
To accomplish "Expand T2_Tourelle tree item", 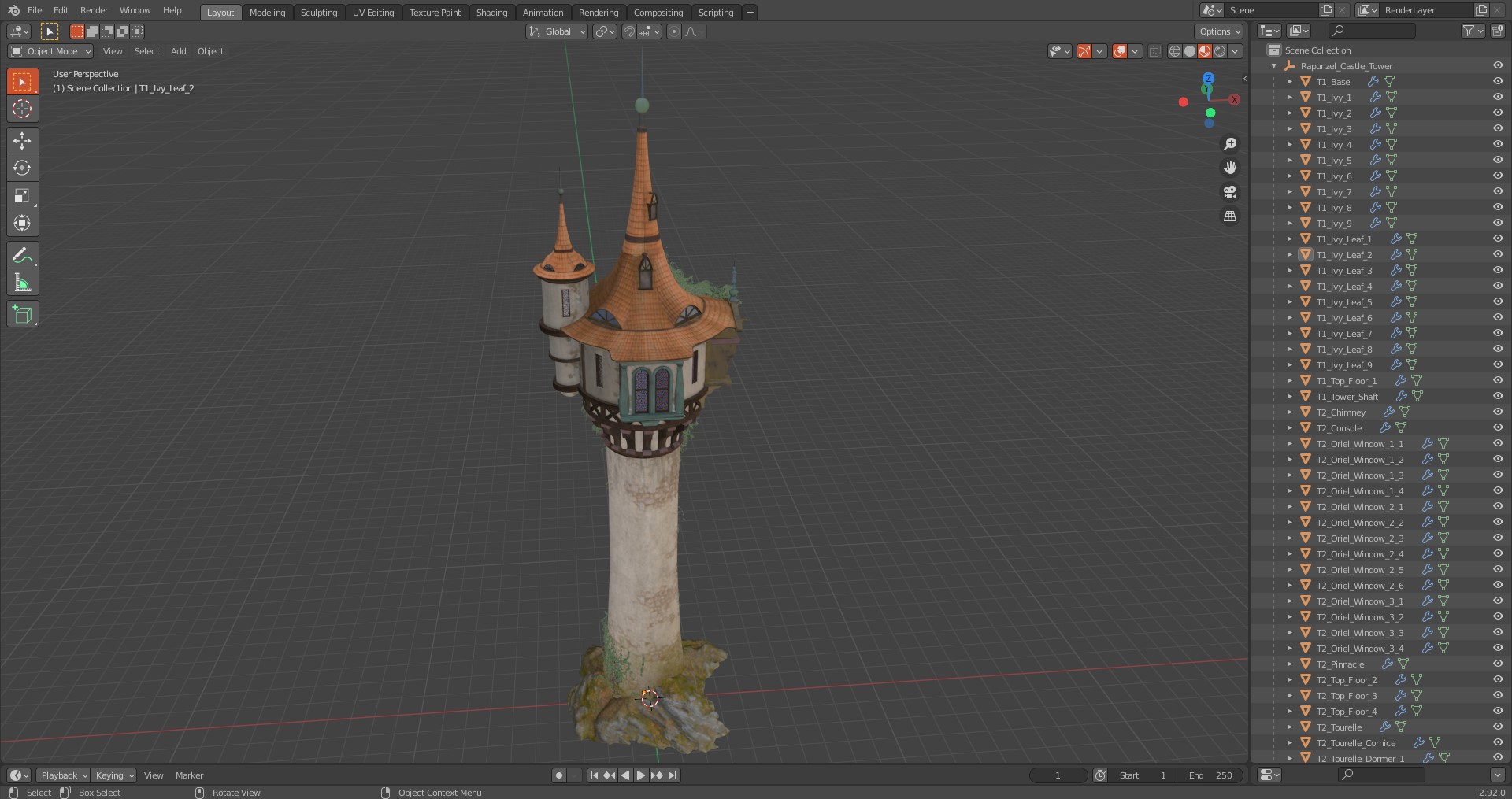I will 1289,727.
